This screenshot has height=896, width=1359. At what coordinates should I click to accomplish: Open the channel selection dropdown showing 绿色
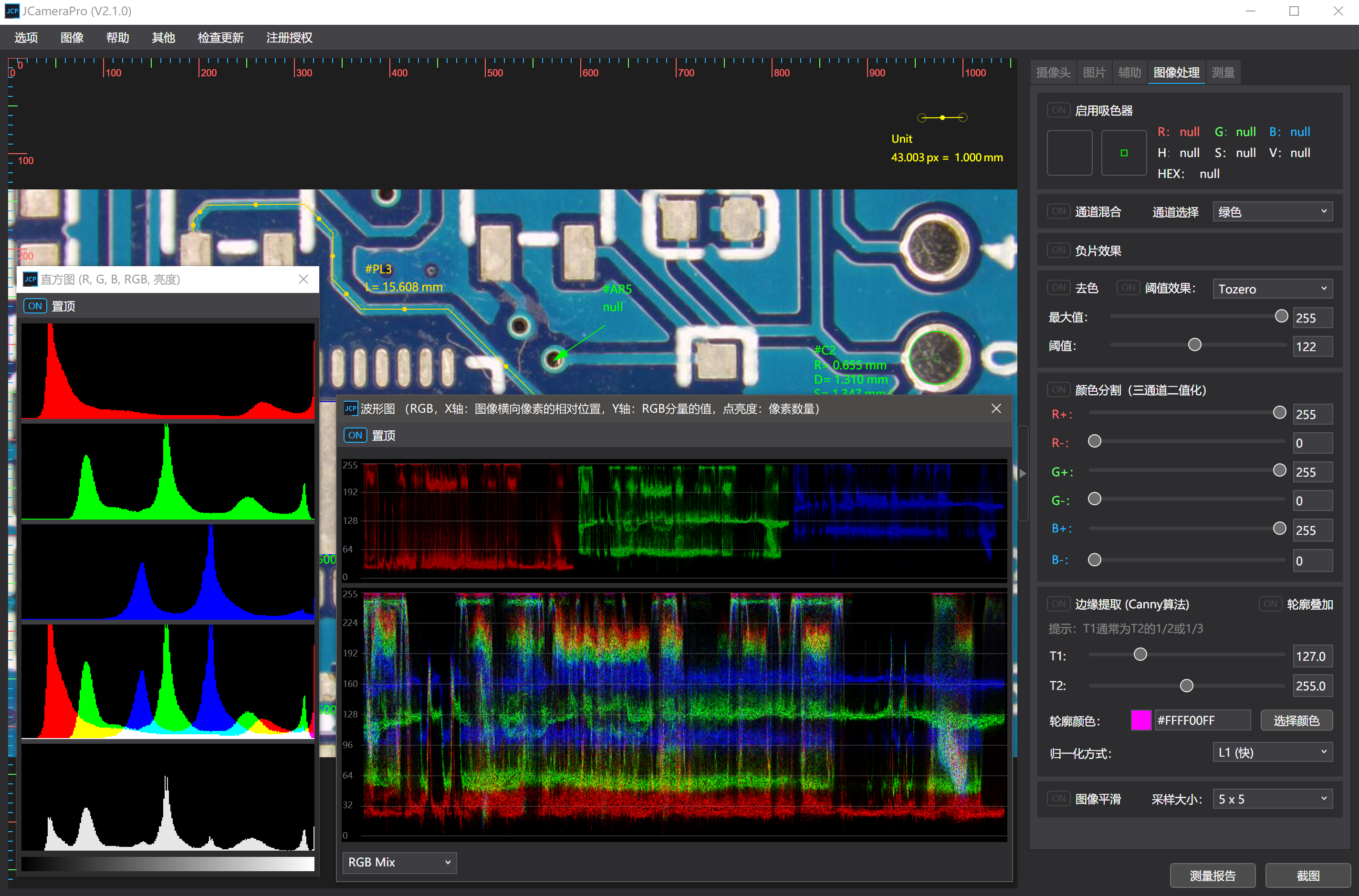[x=1273, y=212]
